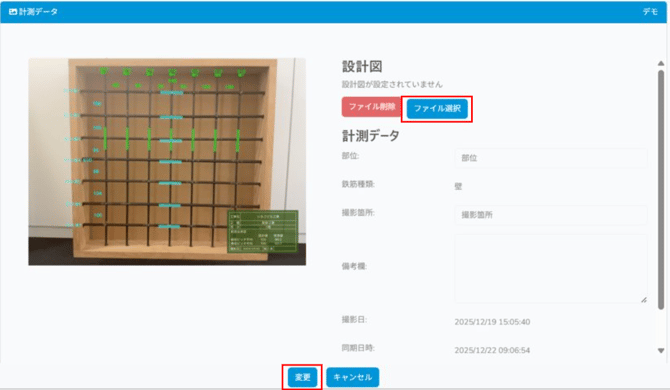Click the vertical scrollbar thumb

click(x=661, y=190)
